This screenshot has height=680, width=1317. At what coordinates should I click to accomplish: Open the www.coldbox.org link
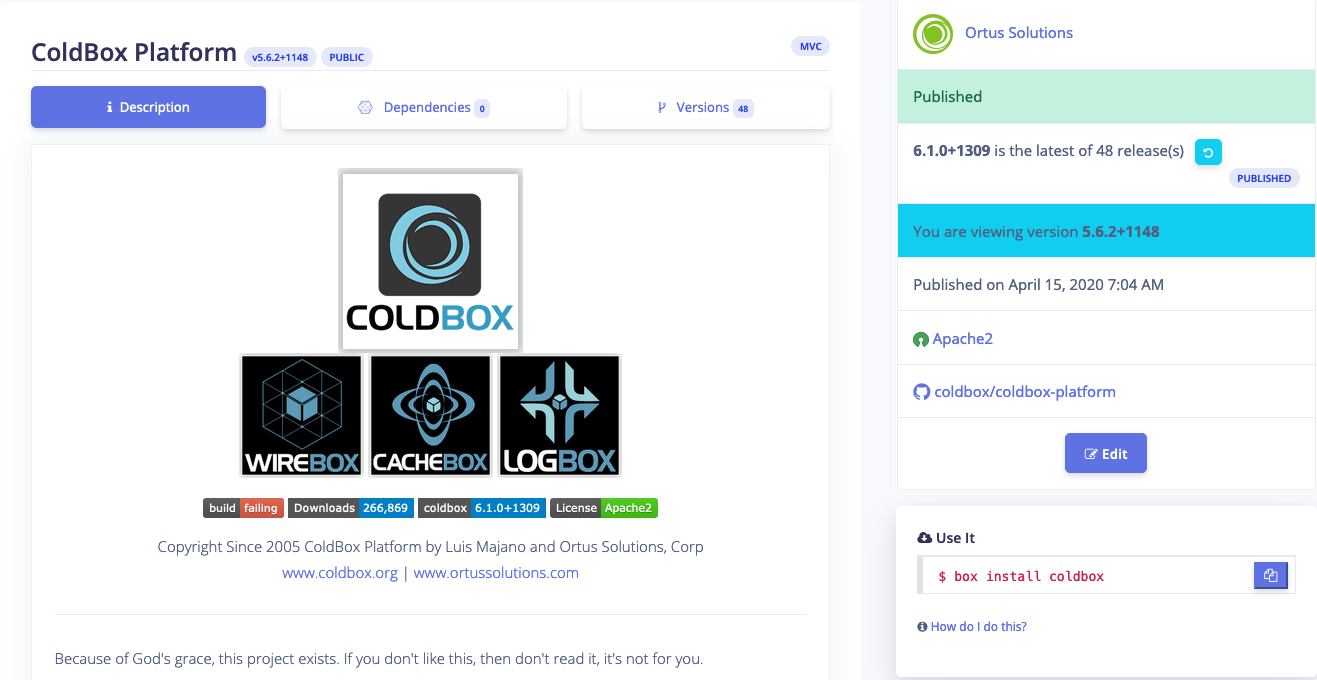point(340,573)
